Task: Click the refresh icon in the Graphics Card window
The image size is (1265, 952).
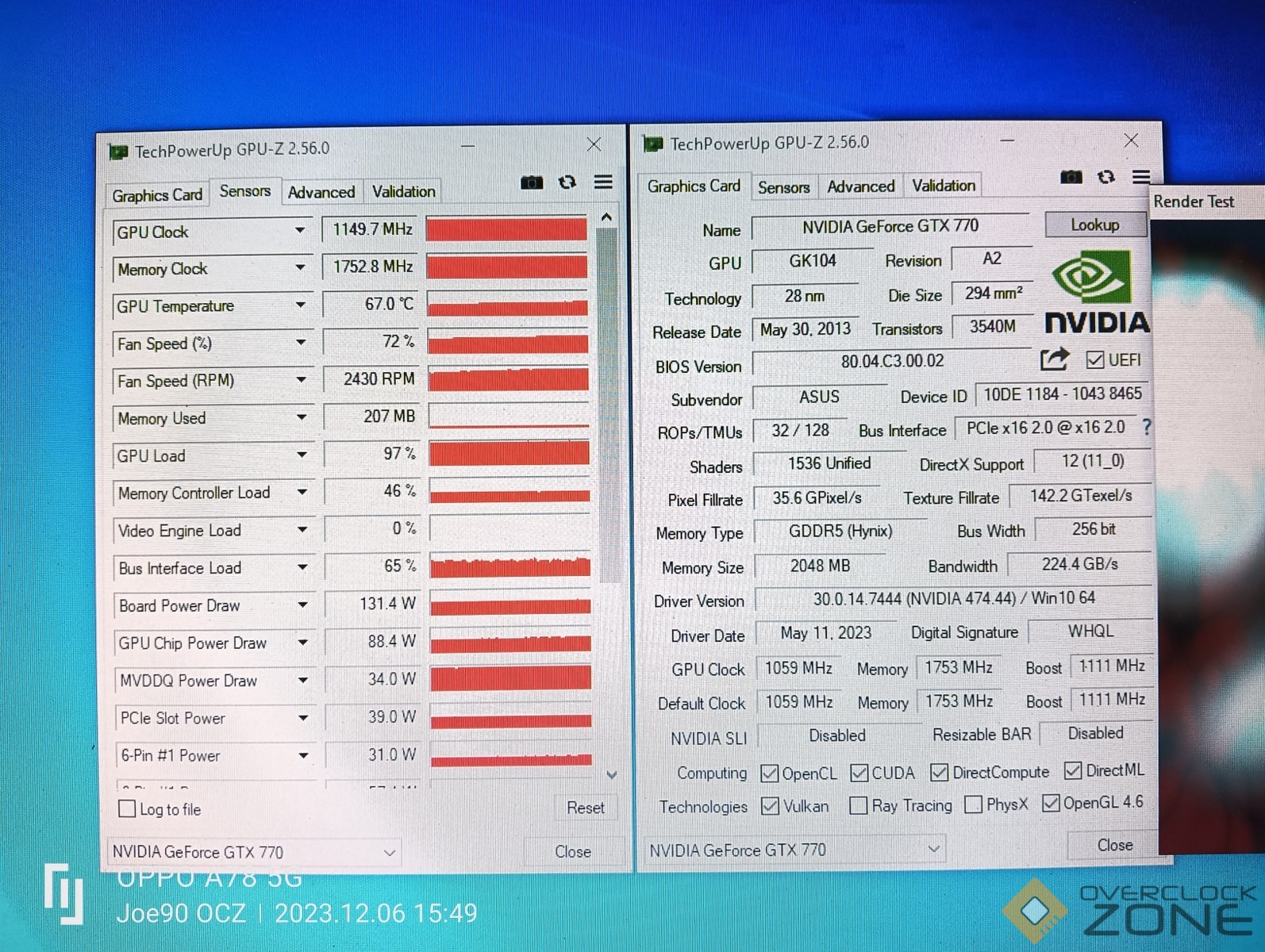Action: 1106,177
